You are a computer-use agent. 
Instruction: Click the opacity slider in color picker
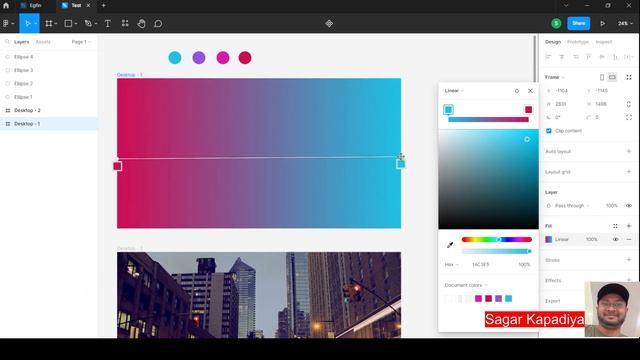point(496,251)
